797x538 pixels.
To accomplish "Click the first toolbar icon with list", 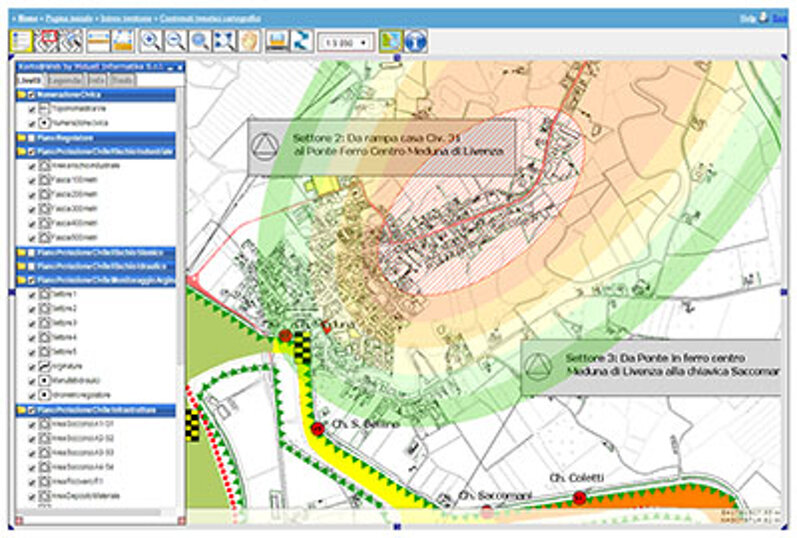I will click(x=22, y=41).
